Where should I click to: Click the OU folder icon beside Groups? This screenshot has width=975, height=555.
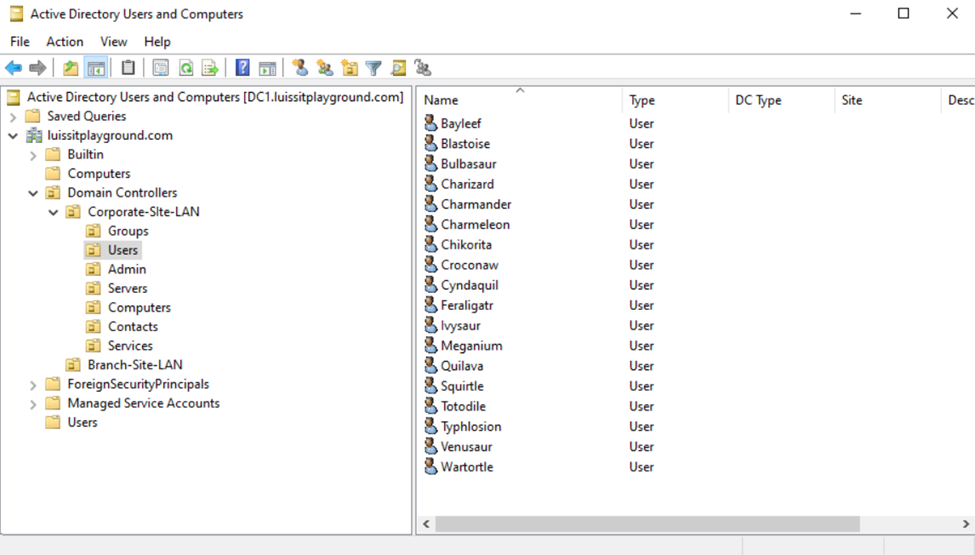[93, 231]
